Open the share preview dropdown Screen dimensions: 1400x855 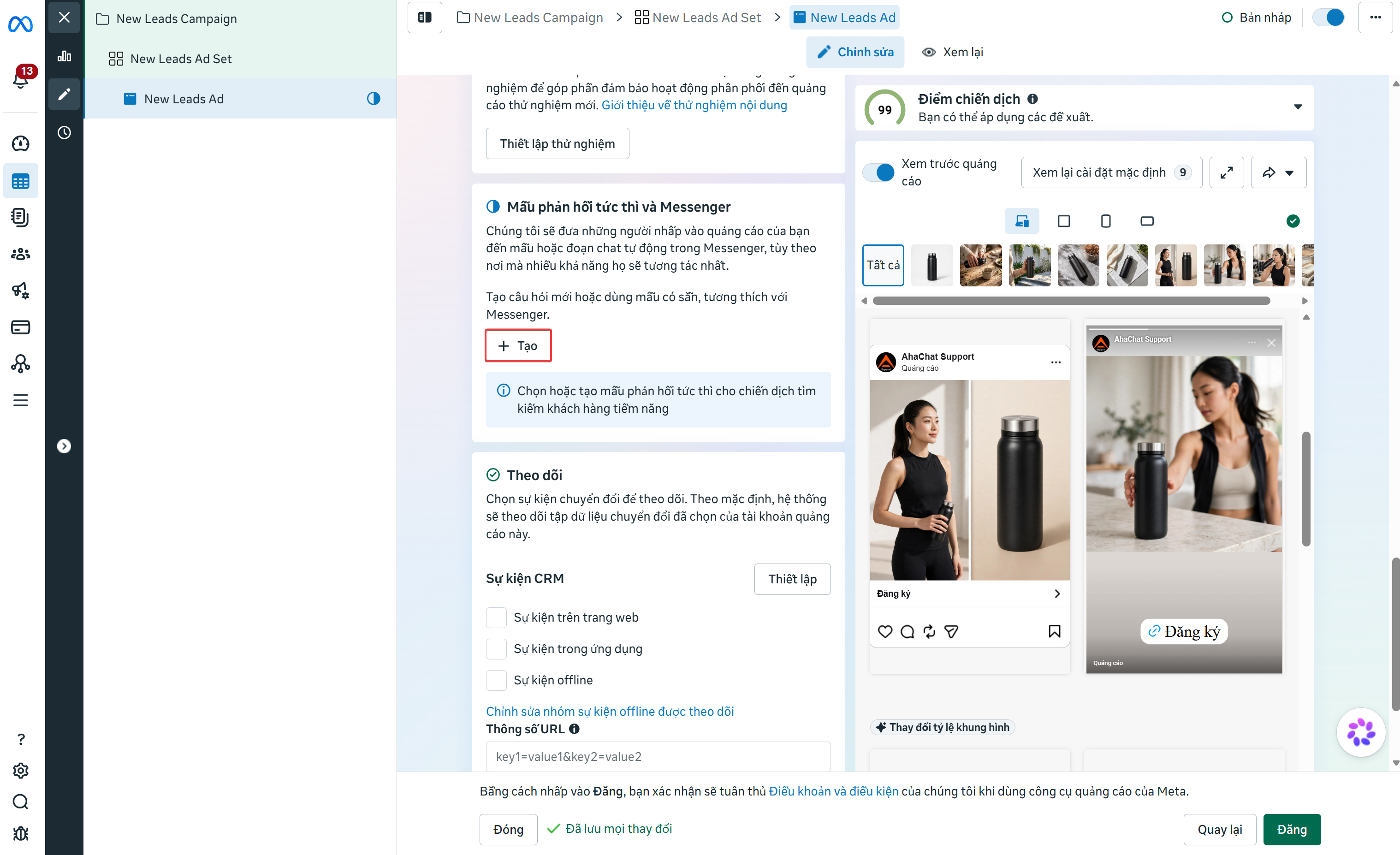tap(1278, 172)
